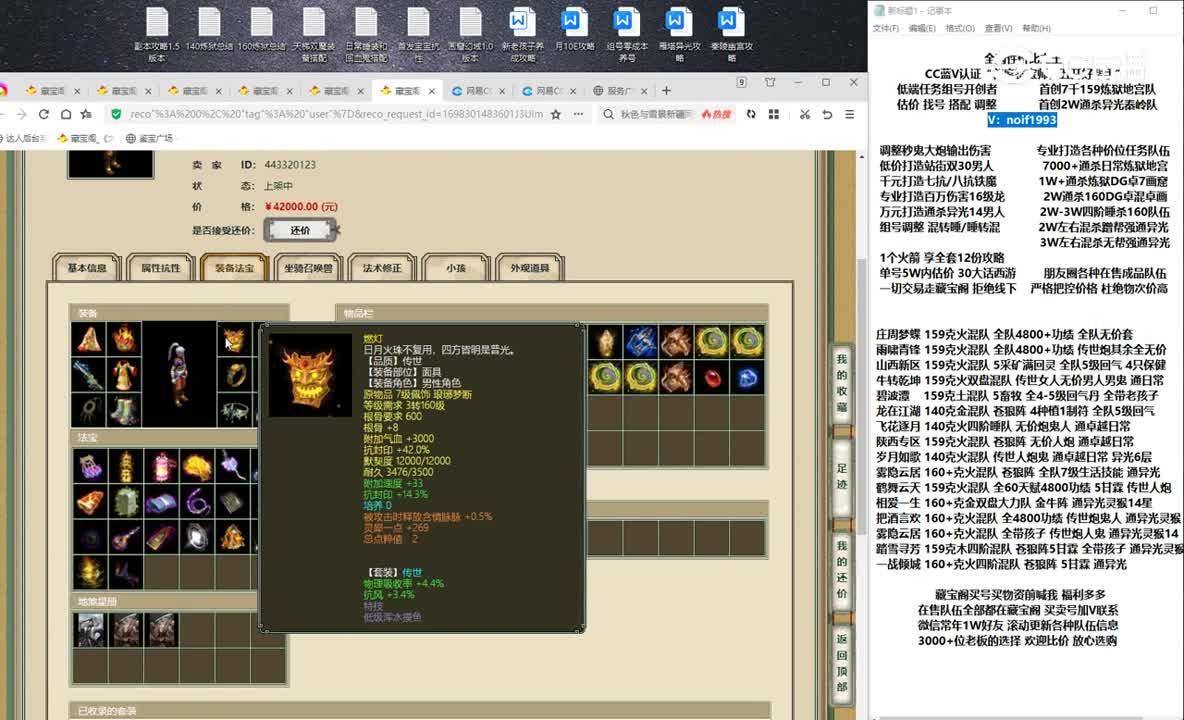The height and width of the screenshot is (720, 1184).
Task: Select the lute talisman icon
Action: pyautogui.click(x=125, y=537)
